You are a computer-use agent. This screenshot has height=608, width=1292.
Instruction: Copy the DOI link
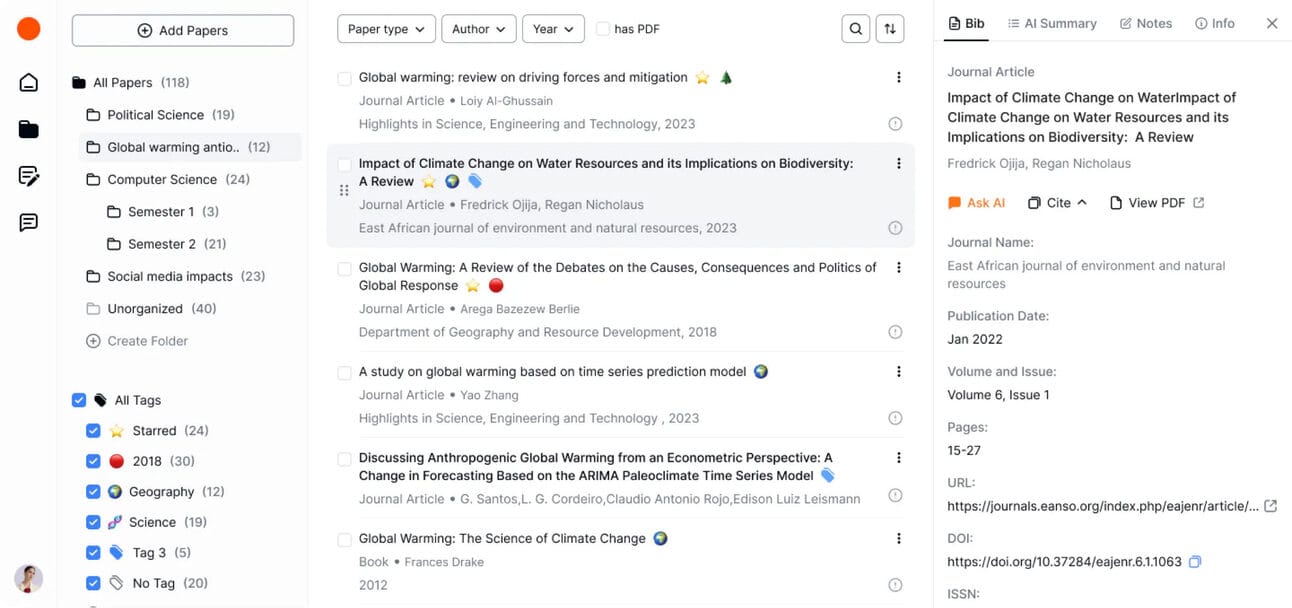coord(1195,562)
